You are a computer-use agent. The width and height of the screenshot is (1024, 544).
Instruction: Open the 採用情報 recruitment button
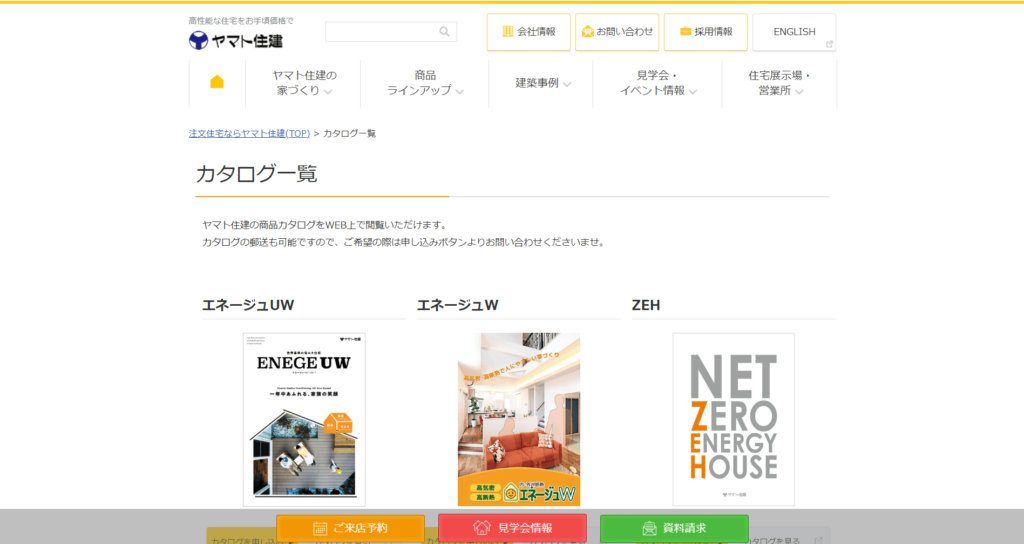tap(705, 32)
